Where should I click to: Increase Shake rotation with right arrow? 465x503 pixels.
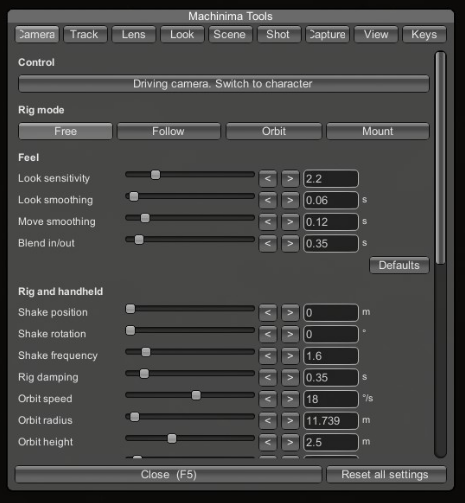pyautogui.click(x=290, y=334)
